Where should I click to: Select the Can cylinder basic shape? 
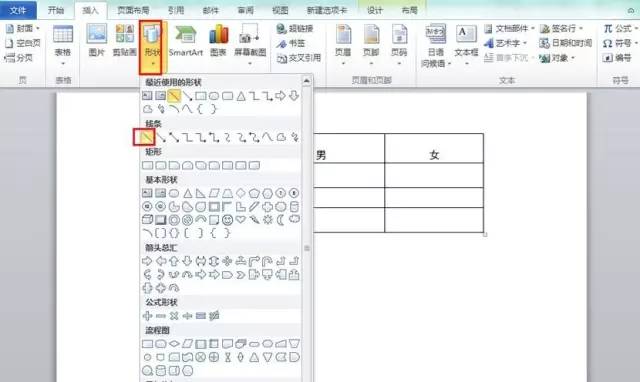pyautogui.click(x=294, y=207)
